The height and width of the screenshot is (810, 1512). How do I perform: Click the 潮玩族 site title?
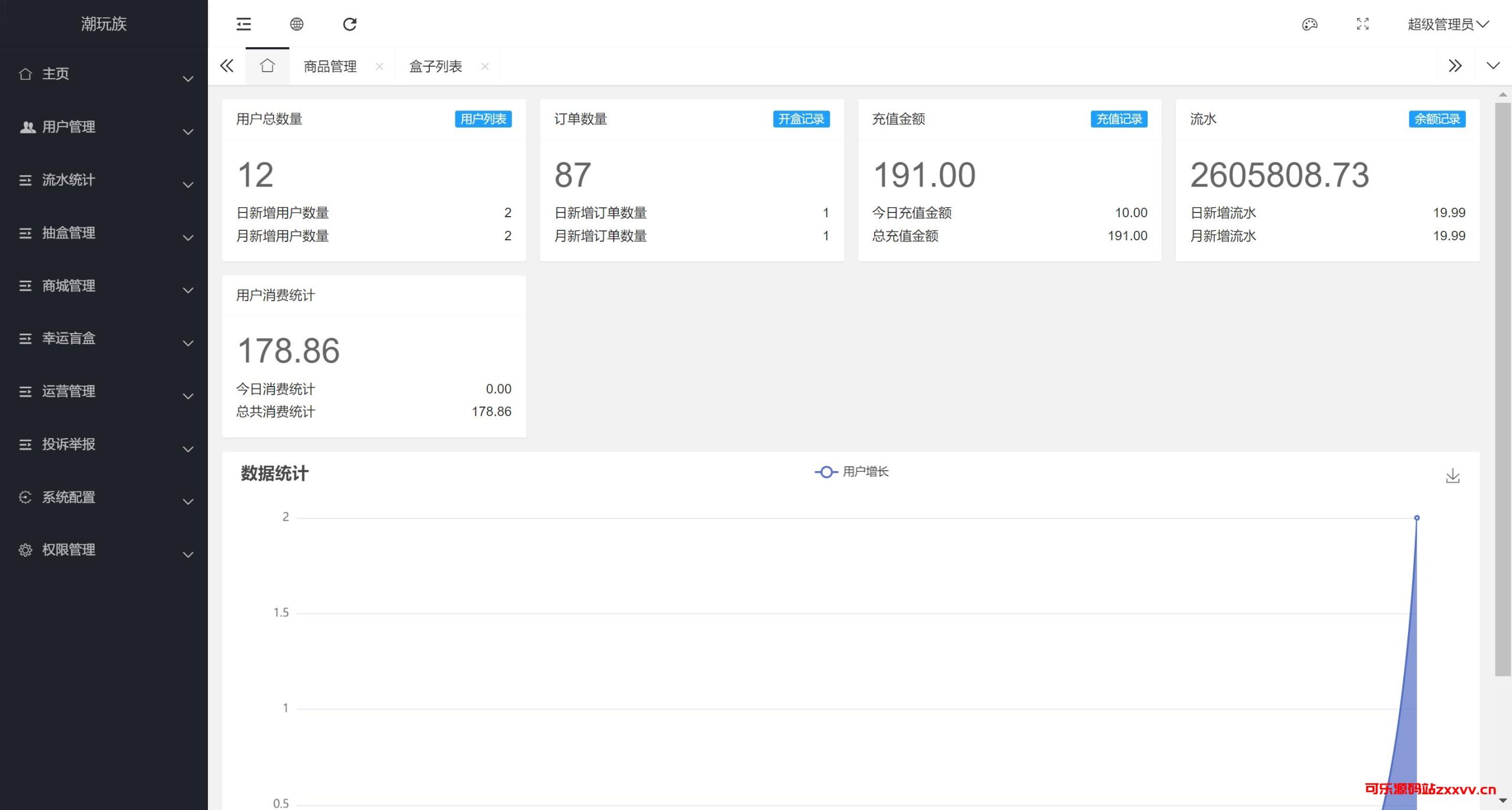104,24
